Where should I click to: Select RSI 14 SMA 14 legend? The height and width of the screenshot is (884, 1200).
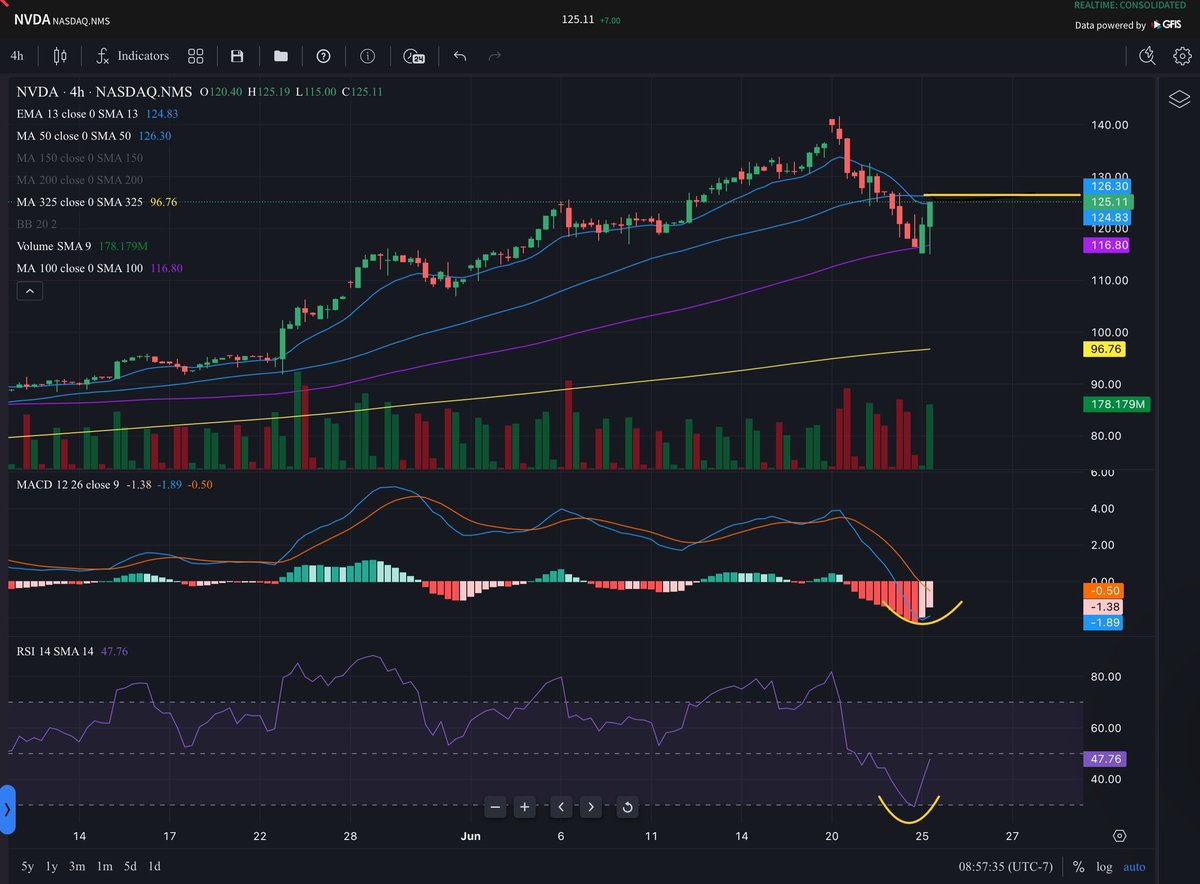(72, 651)
